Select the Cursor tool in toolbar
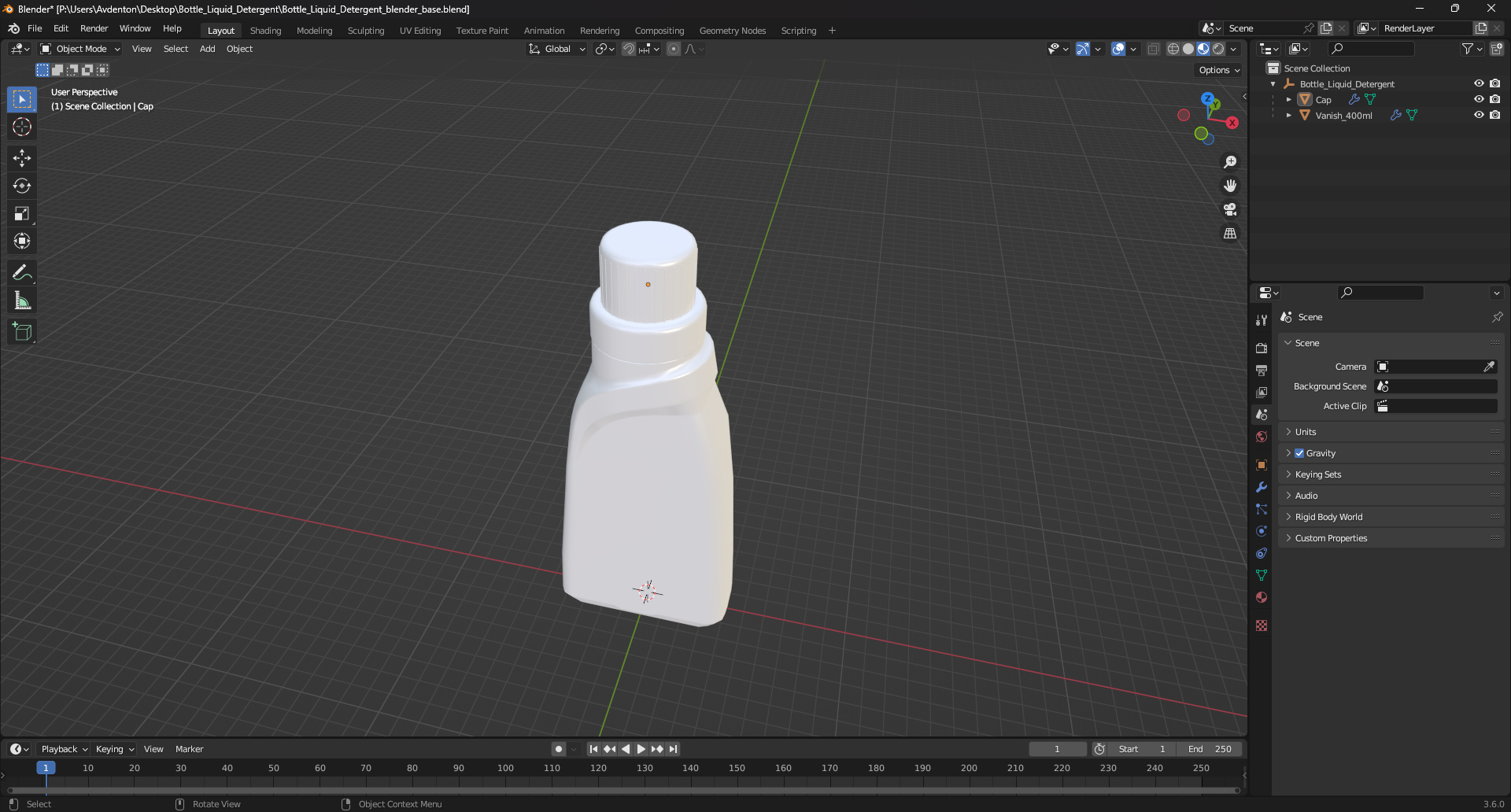Screen dimensions: 1511x812 tap(22, 127)
